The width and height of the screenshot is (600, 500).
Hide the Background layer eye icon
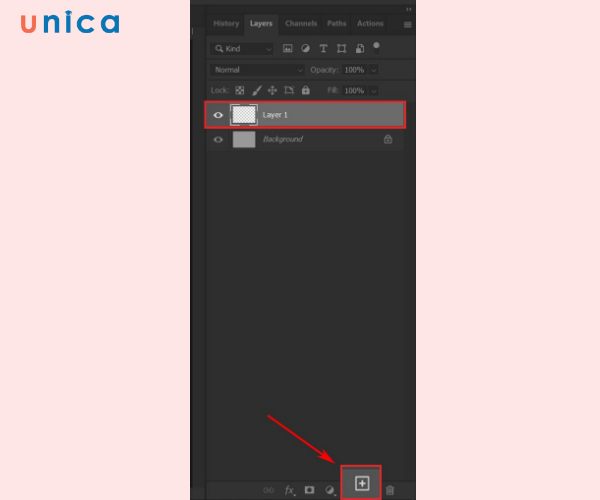point(218,140)
